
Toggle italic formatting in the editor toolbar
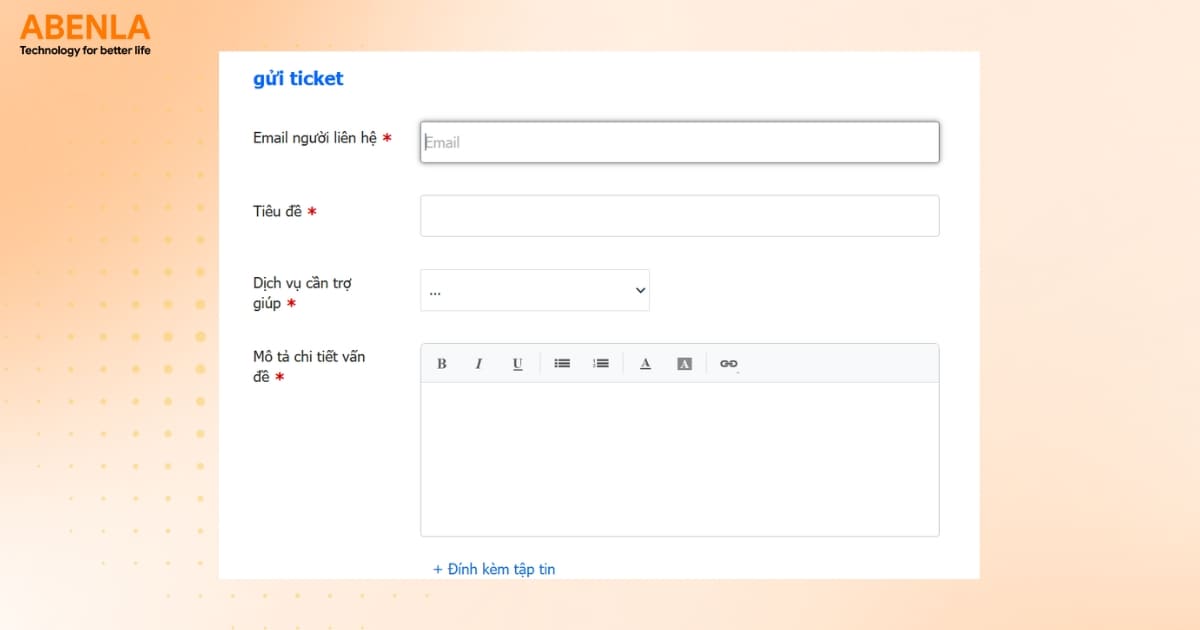tap(479, 364)
